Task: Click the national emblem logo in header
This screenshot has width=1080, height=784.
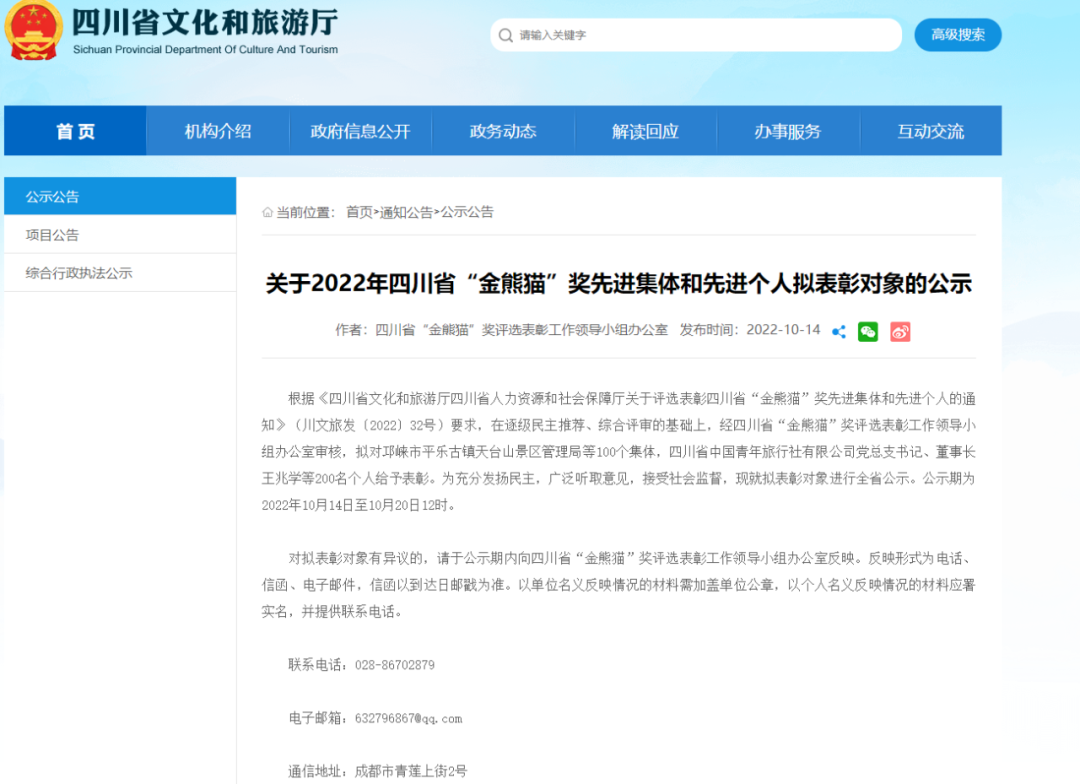Action: (x=32, y=31)
